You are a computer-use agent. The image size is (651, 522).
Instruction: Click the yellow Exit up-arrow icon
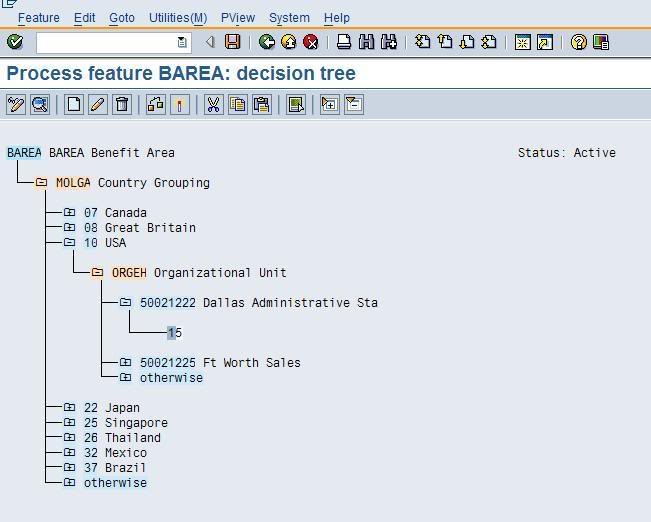[x=289, y=42]
